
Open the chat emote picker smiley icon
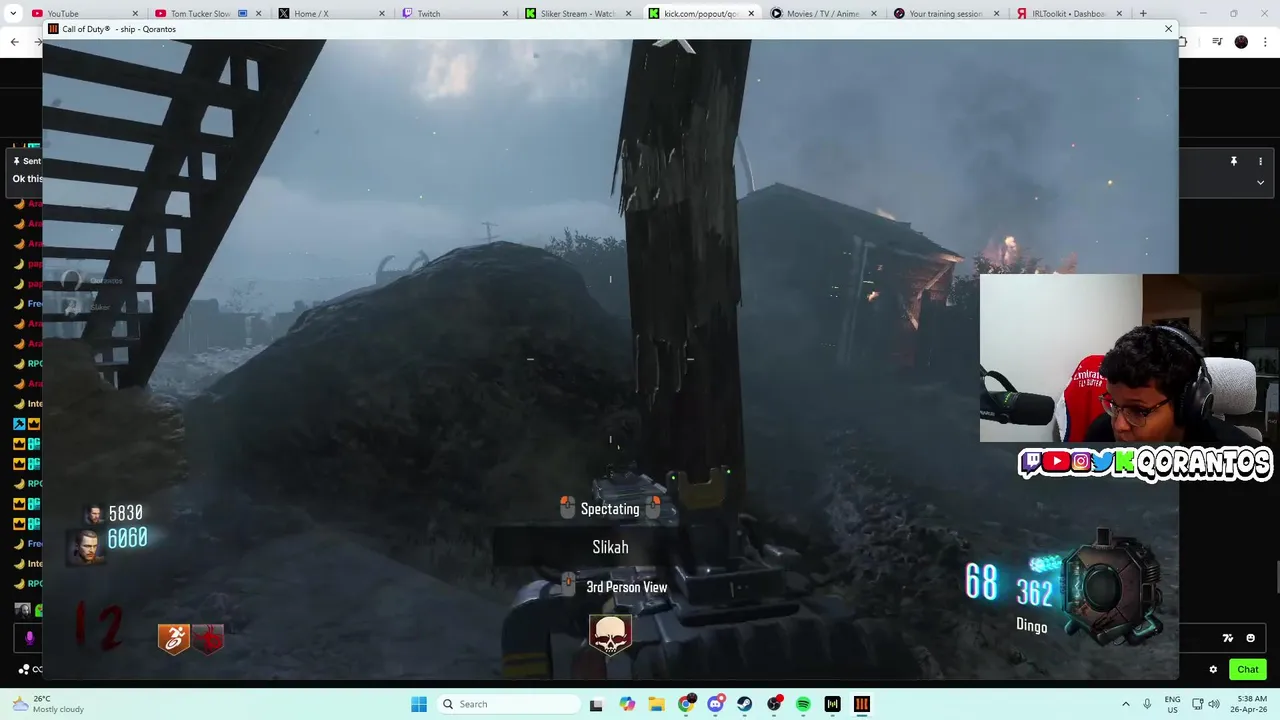[1250, 638]
